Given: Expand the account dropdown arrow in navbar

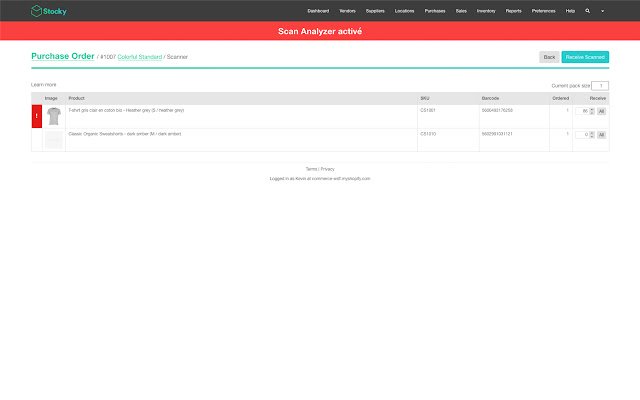Looking at the screenshot, I should click(x=602, y=11).
